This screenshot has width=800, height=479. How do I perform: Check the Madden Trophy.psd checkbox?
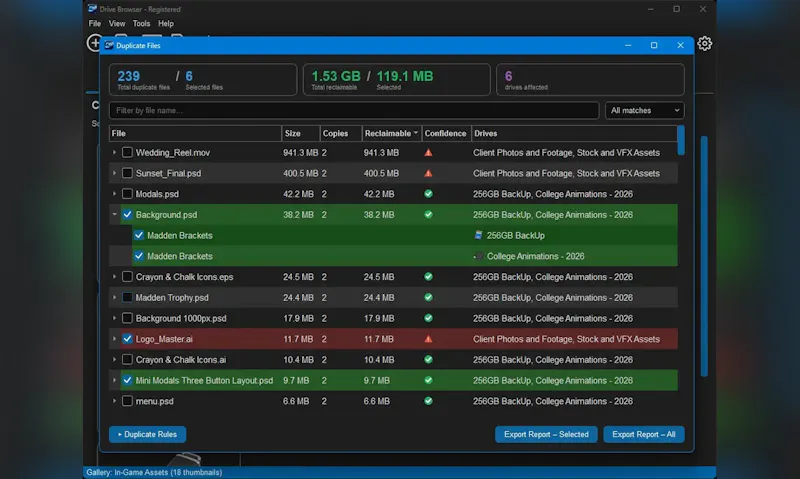coord(127,297)
